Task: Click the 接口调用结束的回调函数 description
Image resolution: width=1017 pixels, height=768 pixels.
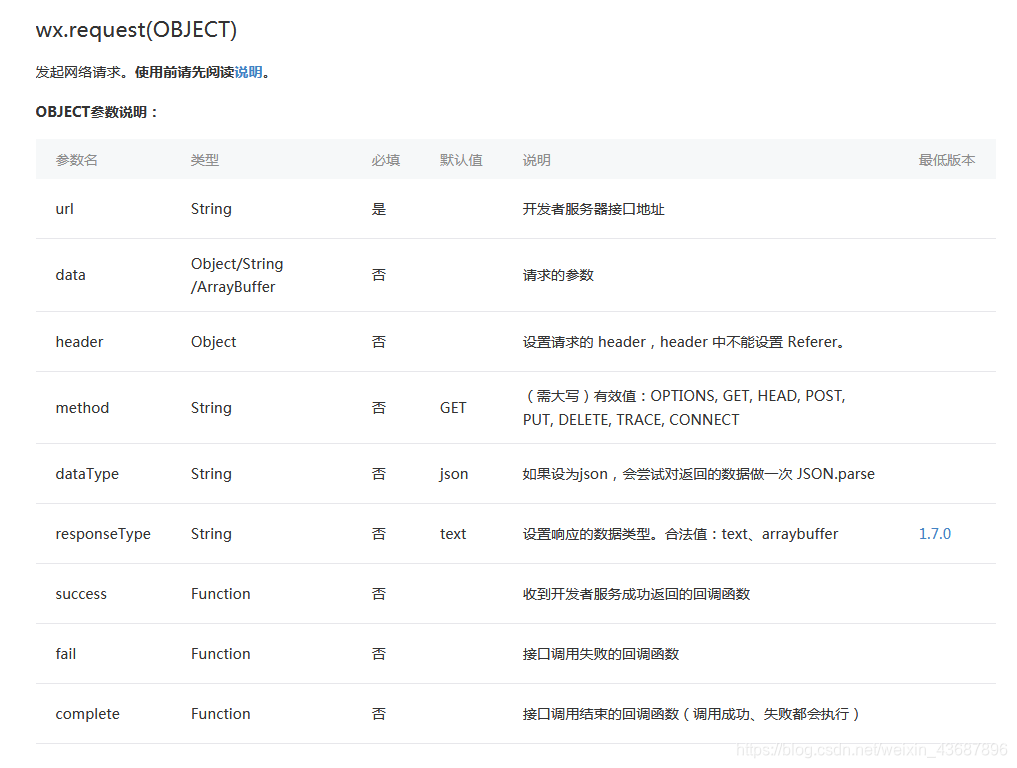Action: tap(691, 714)
